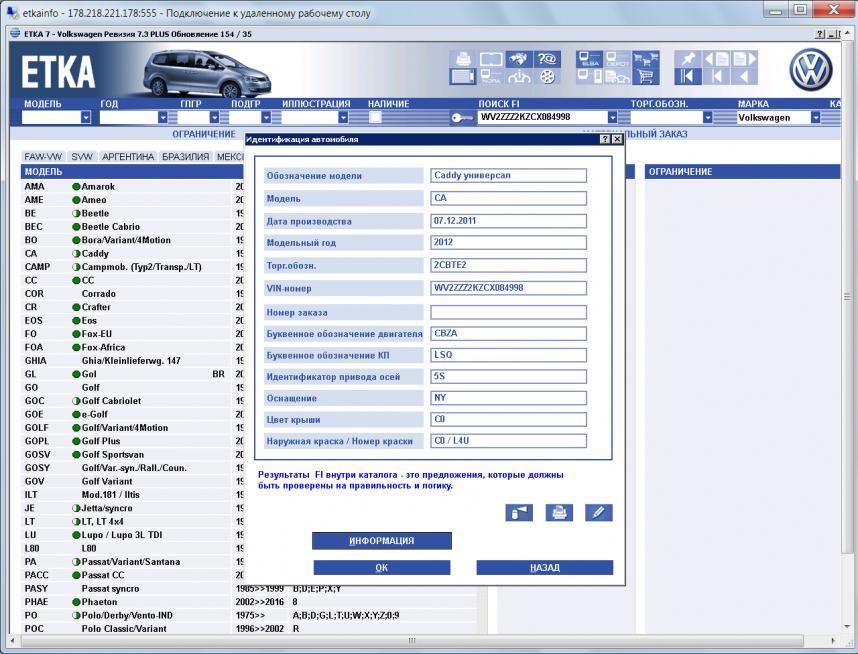Expand the ГЛГР dropdown
This screenshot has height=654, width=858.
click(x=214, y=117)
